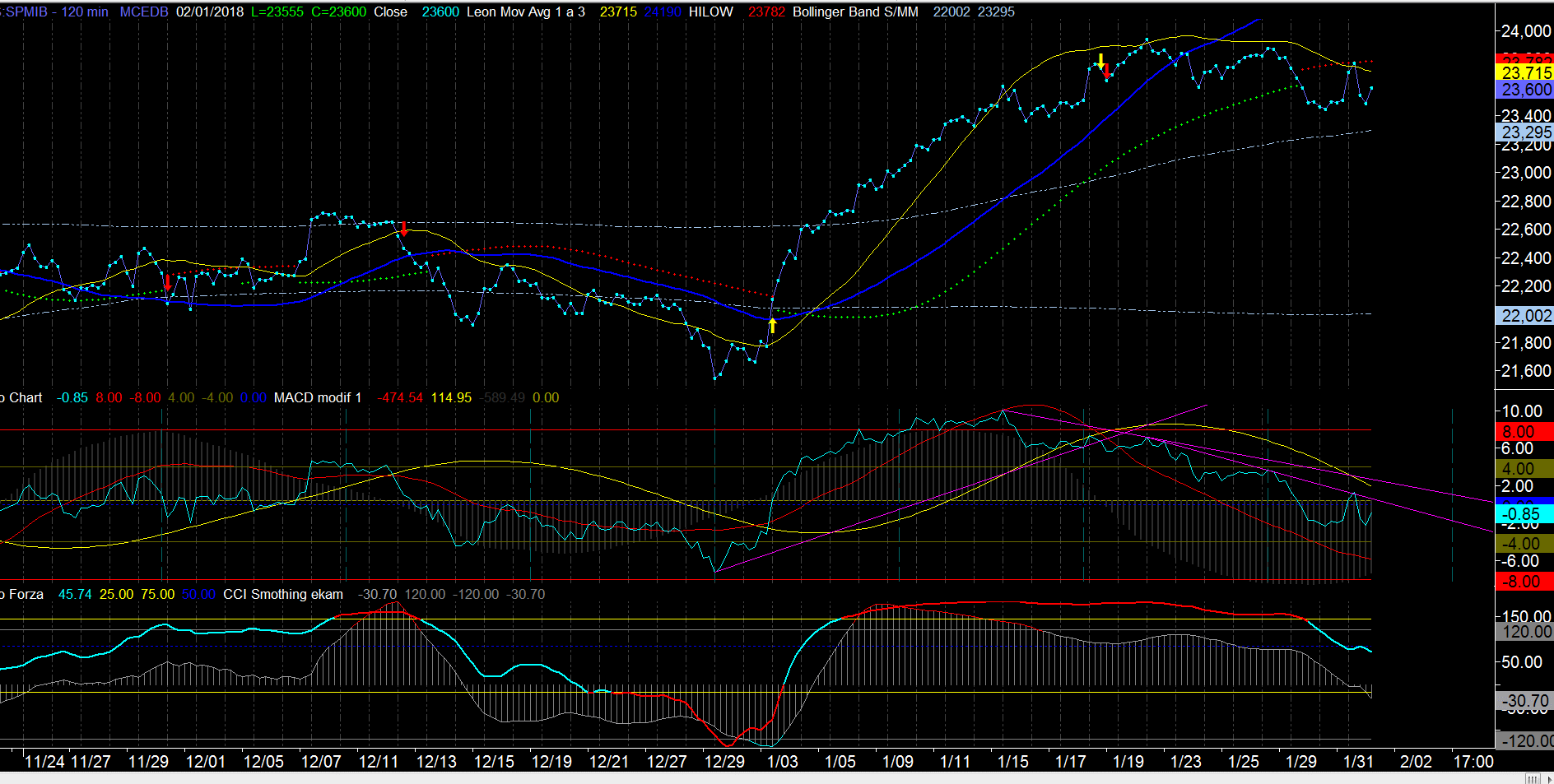Click the cyan 45.74 Forza value
The image size is (1554, 784).
[75, 594]
